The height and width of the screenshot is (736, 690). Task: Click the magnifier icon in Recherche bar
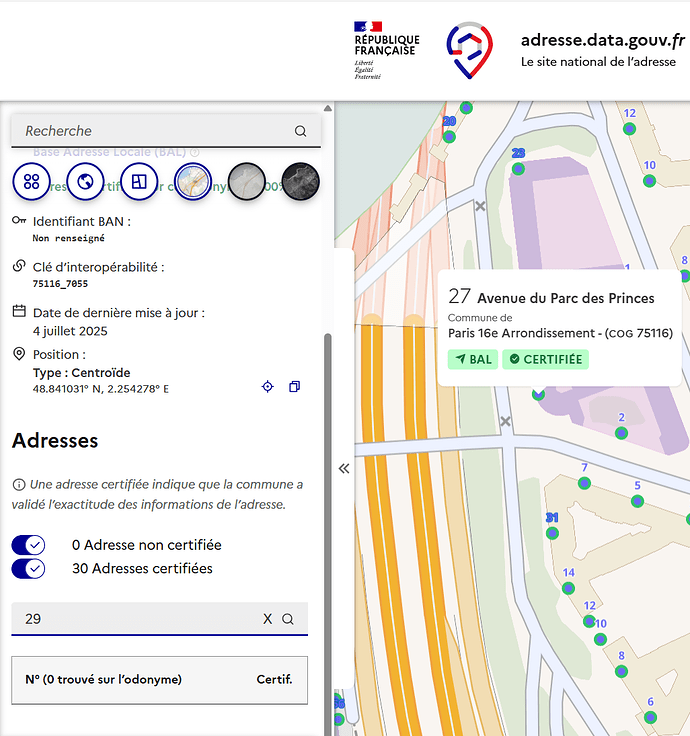(x=300, y=131)
